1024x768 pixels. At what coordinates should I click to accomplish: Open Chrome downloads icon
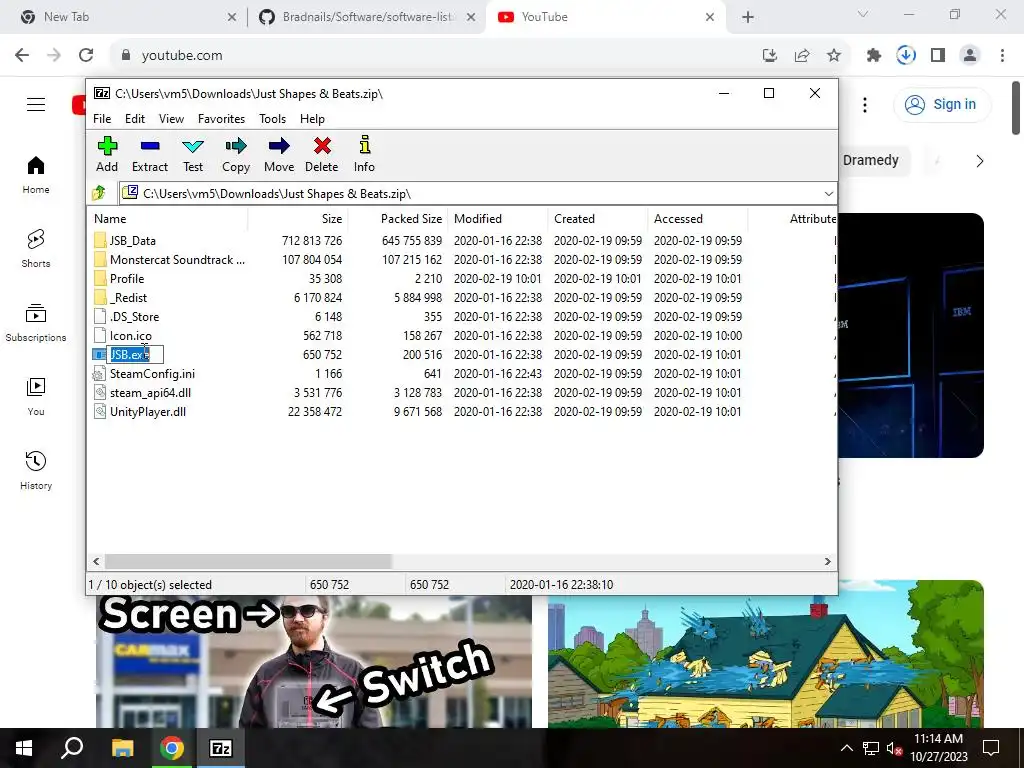(x=906, y=56)
